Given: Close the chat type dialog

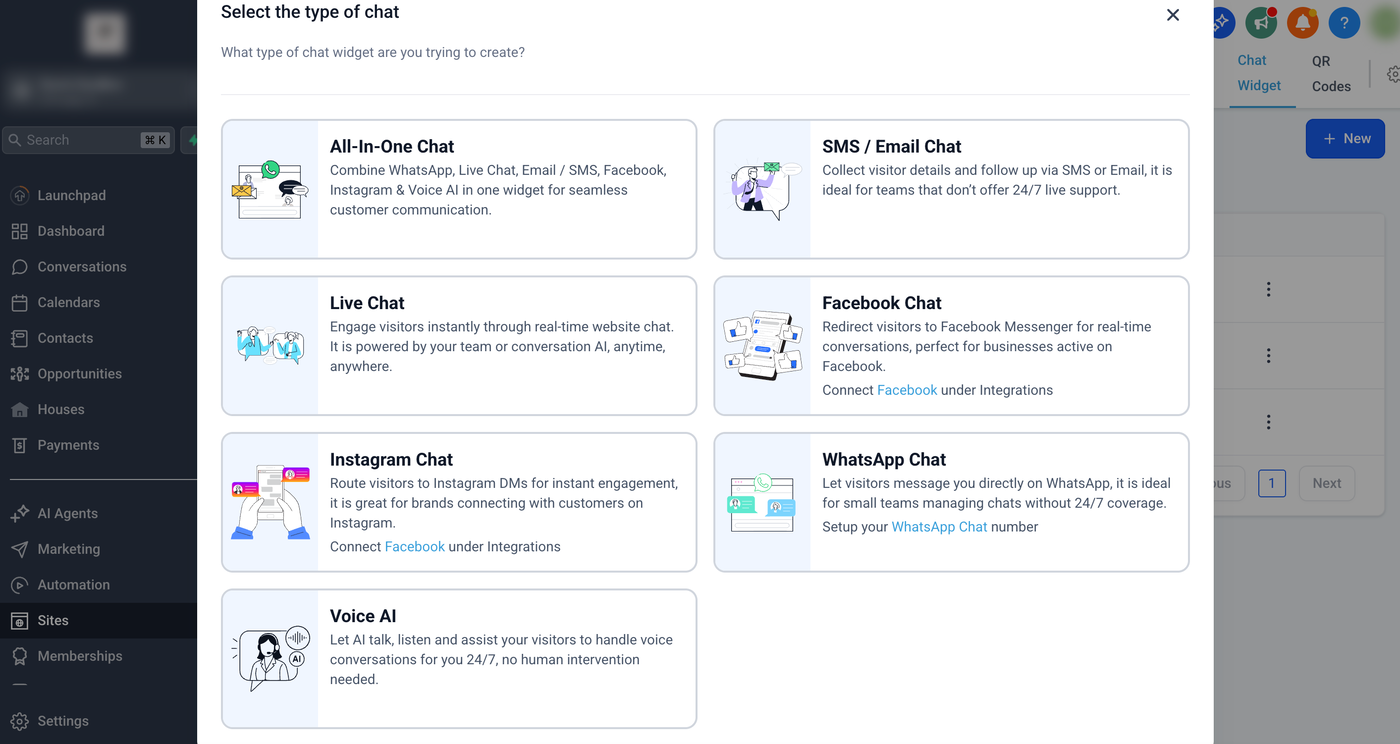Looking at the screenshot, I should [1173, 15].
